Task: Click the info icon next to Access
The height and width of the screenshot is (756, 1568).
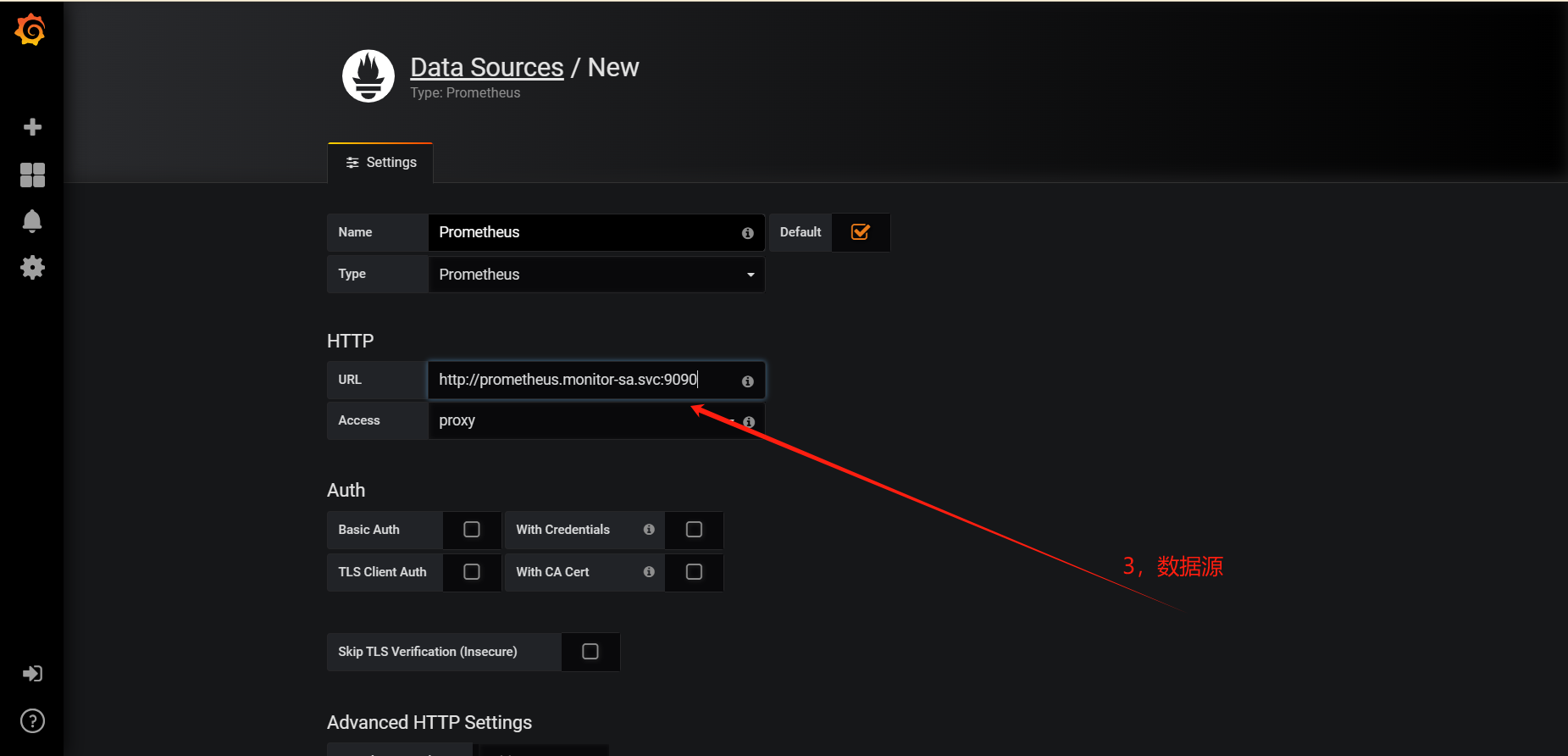Action: (x=749, y=422)
